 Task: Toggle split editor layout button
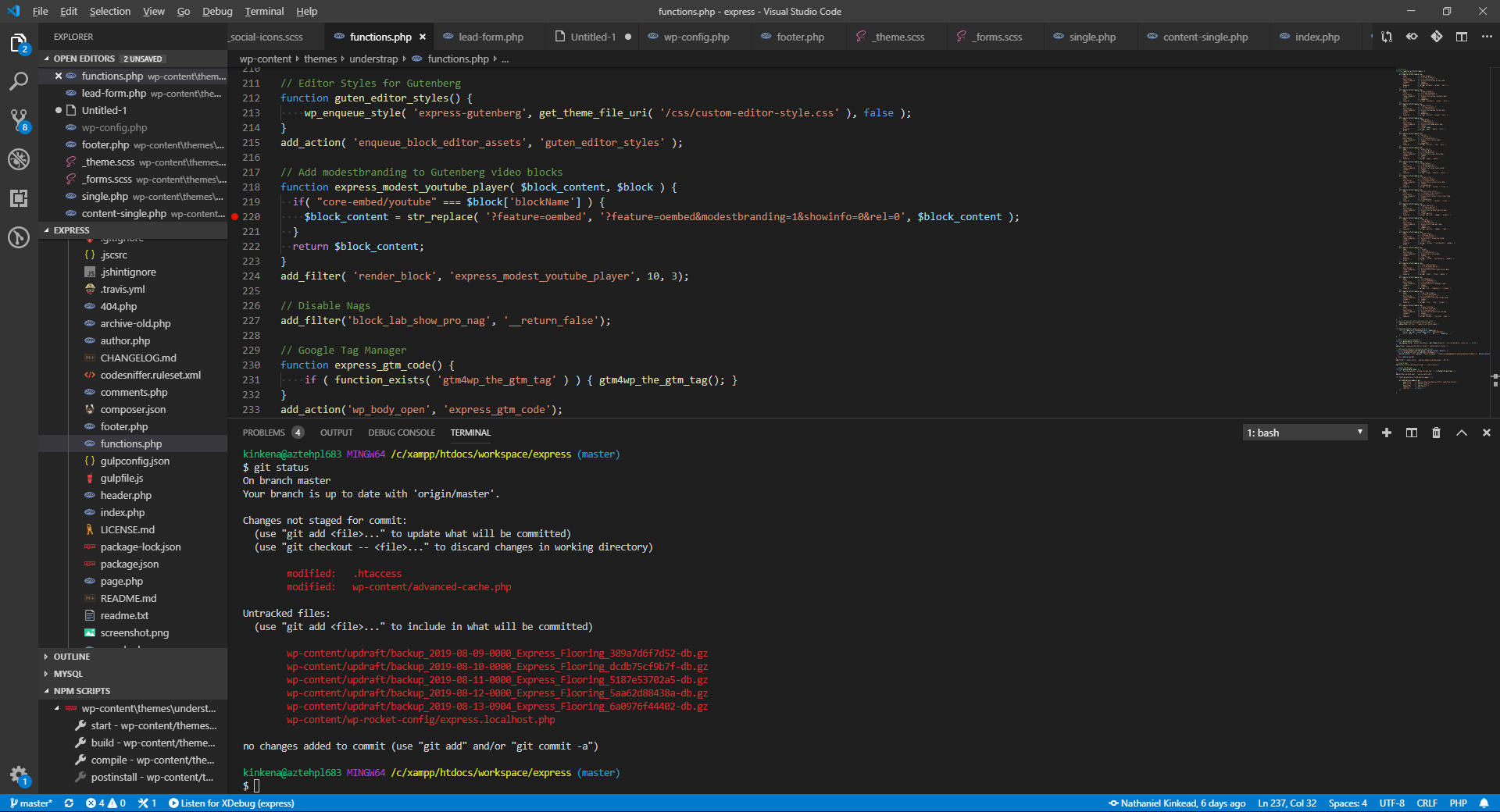point(1462,37)
